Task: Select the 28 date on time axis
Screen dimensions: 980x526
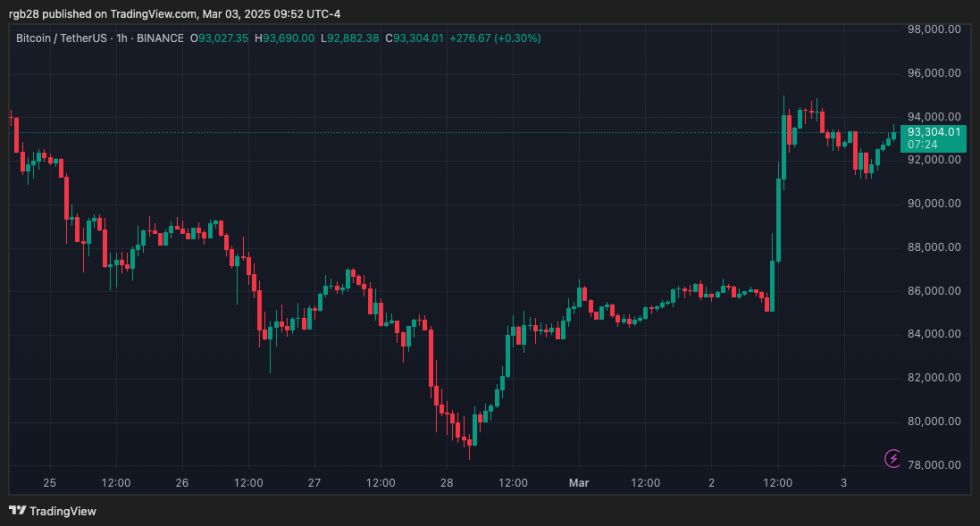Action: pos(446,483)
